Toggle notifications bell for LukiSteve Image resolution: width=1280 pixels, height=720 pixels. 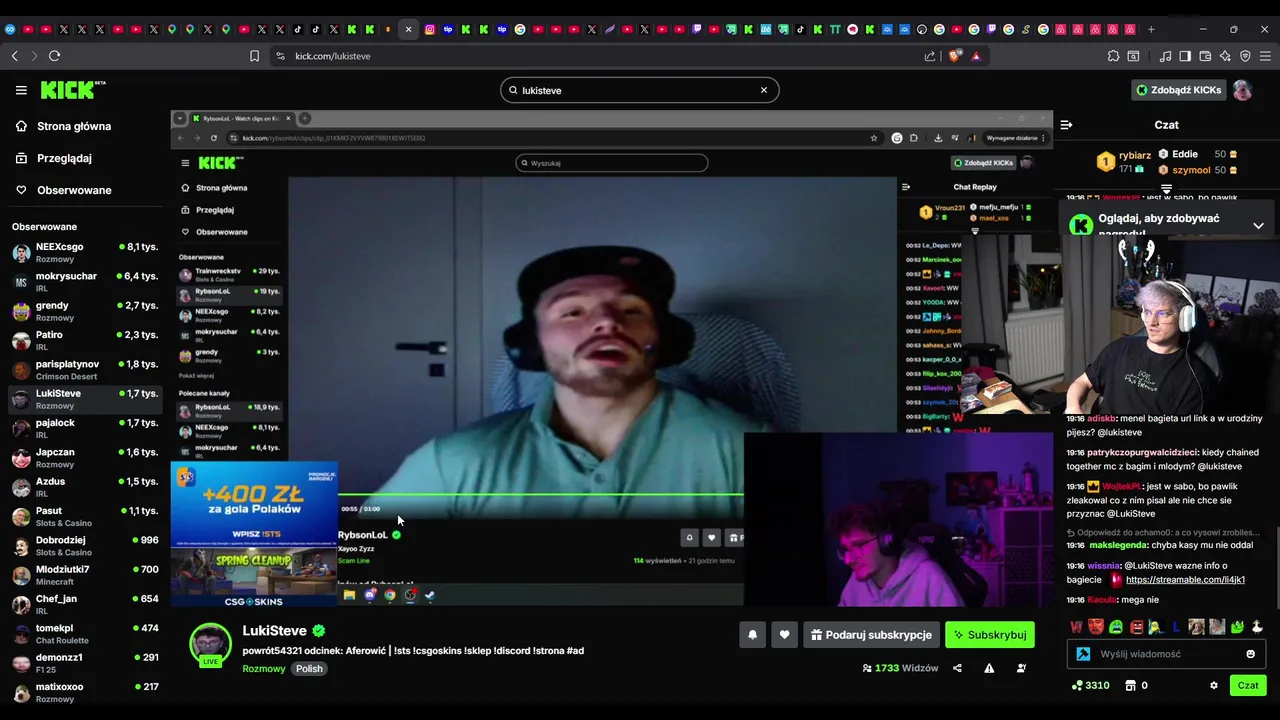[x=752, y=635]
